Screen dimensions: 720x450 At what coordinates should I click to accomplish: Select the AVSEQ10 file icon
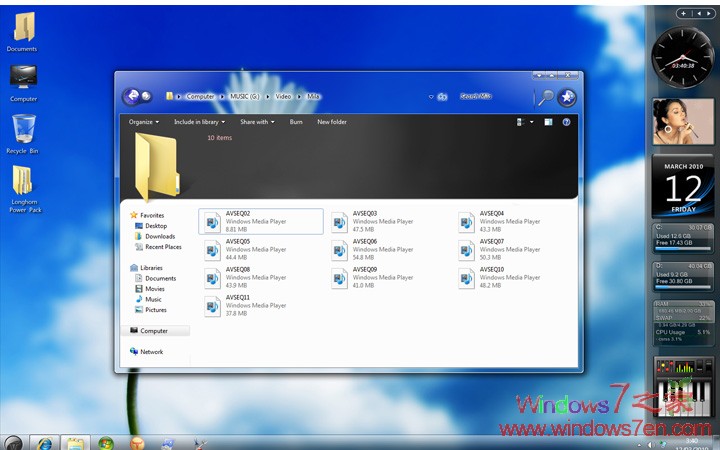pyautogui.click(x=466, y=278)
